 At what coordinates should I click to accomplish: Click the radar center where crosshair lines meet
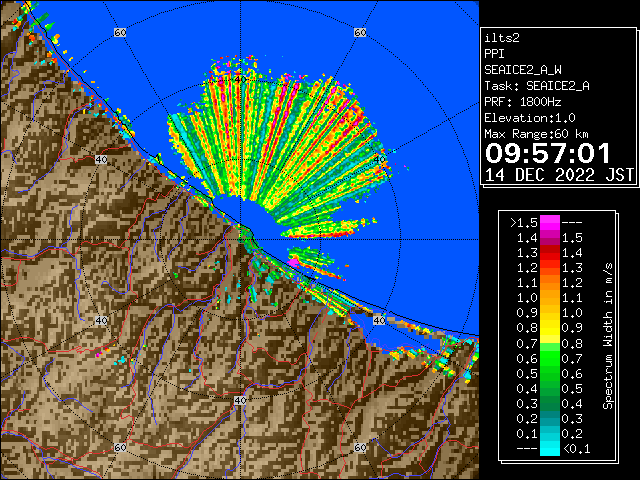[x=240, y=240]
